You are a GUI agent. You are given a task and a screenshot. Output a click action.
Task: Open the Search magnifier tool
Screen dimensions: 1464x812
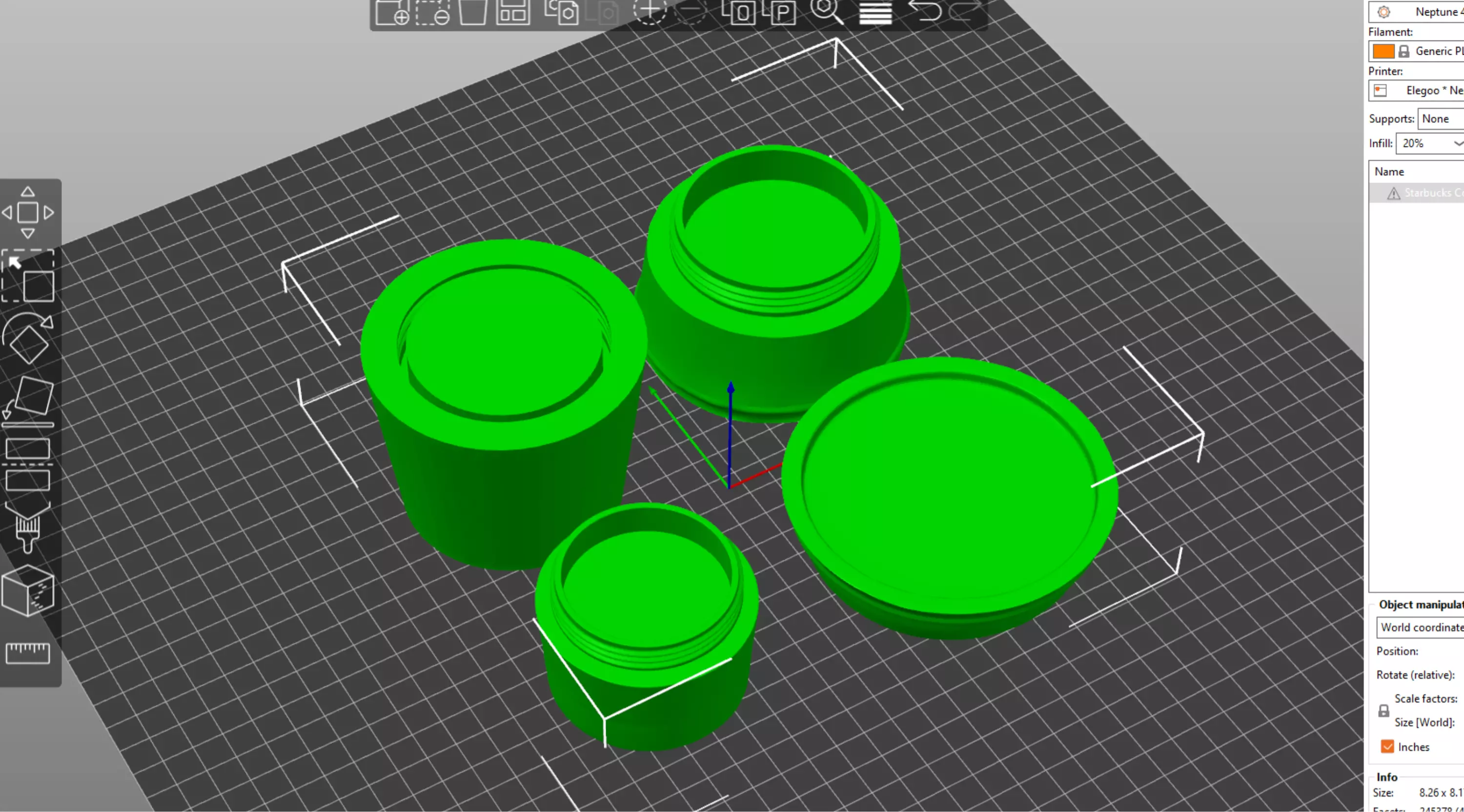tap(826, 12)
